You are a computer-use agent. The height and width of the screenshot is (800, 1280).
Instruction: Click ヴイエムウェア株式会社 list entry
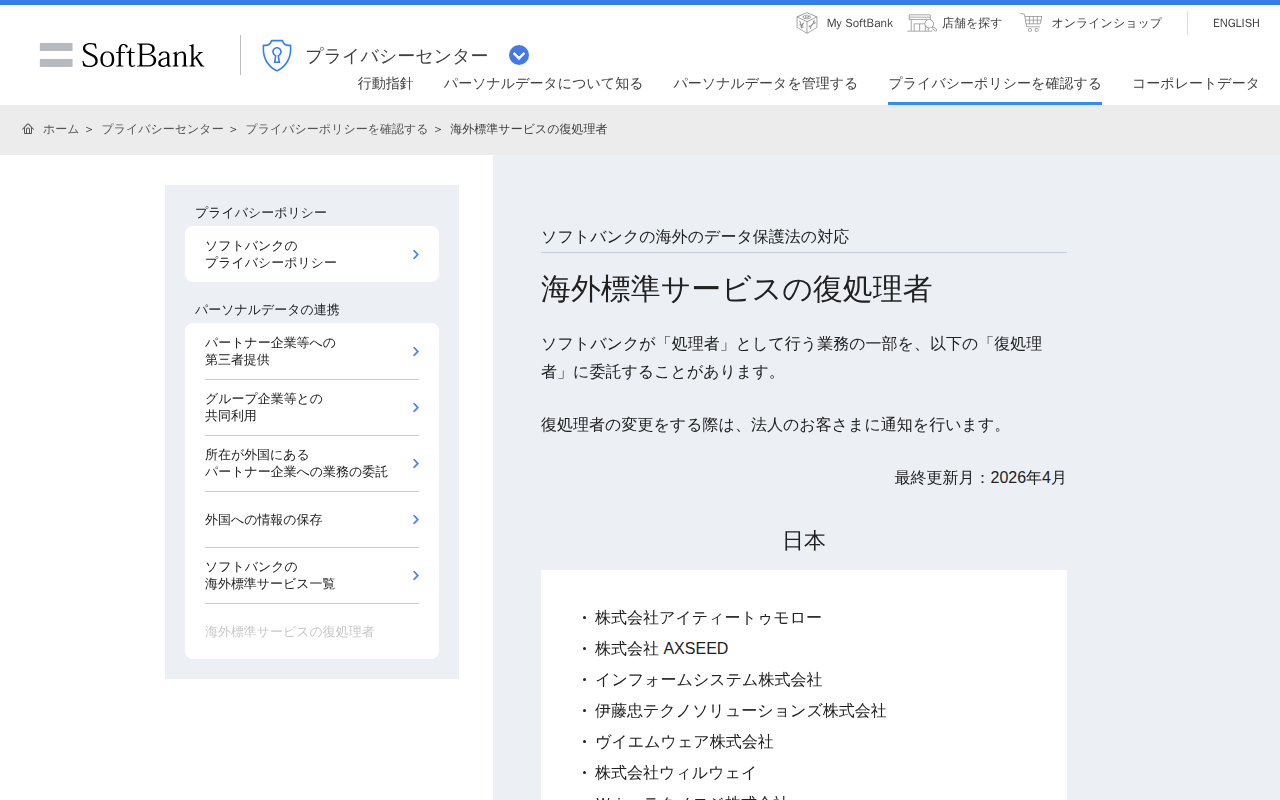(x=684, y=742)
